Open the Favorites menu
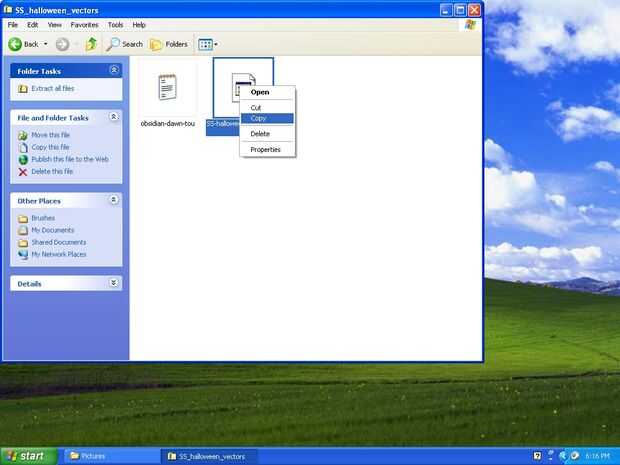 [84, 25]
